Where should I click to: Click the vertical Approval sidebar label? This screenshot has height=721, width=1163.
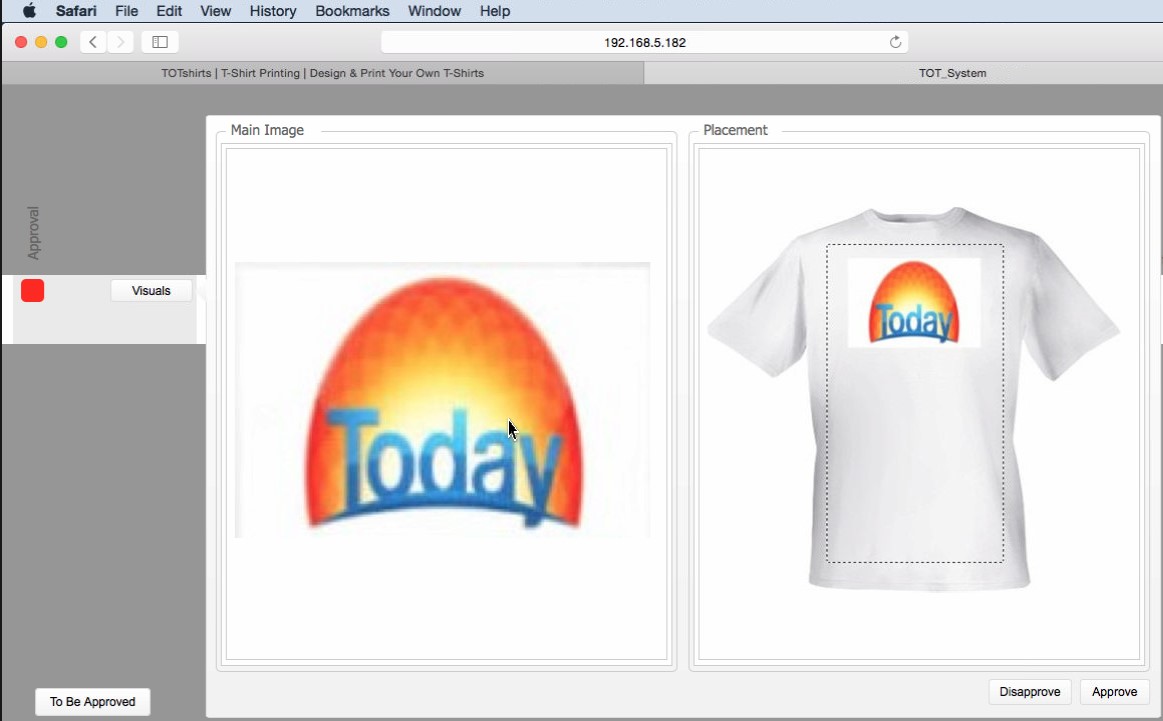pyautogui.click(x=34, y=233)
